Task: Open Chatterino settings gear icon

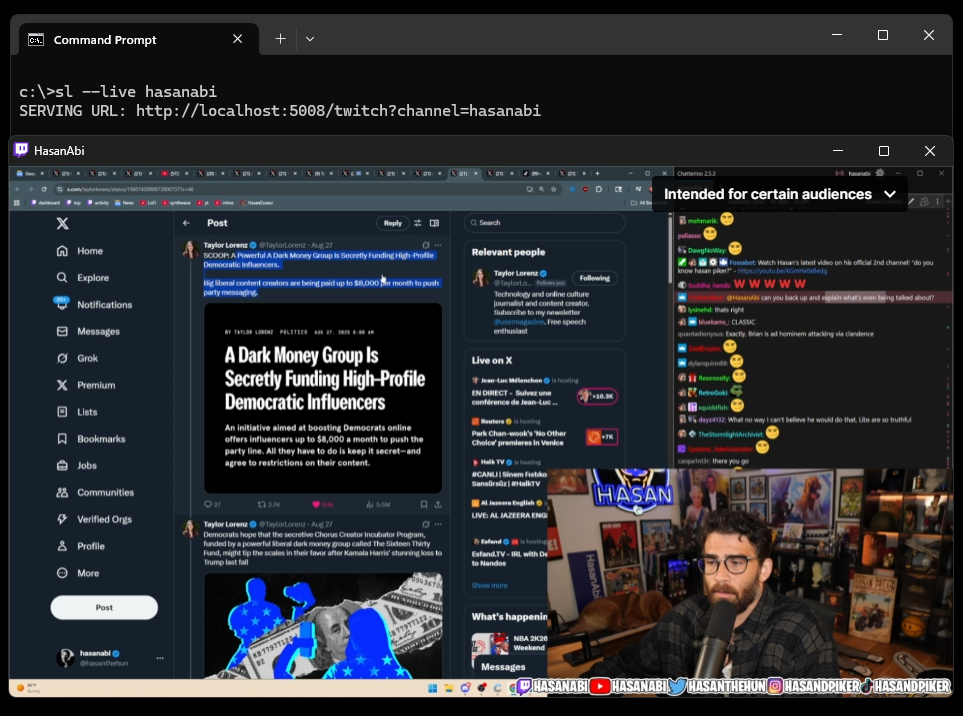Action: point(880,173)
